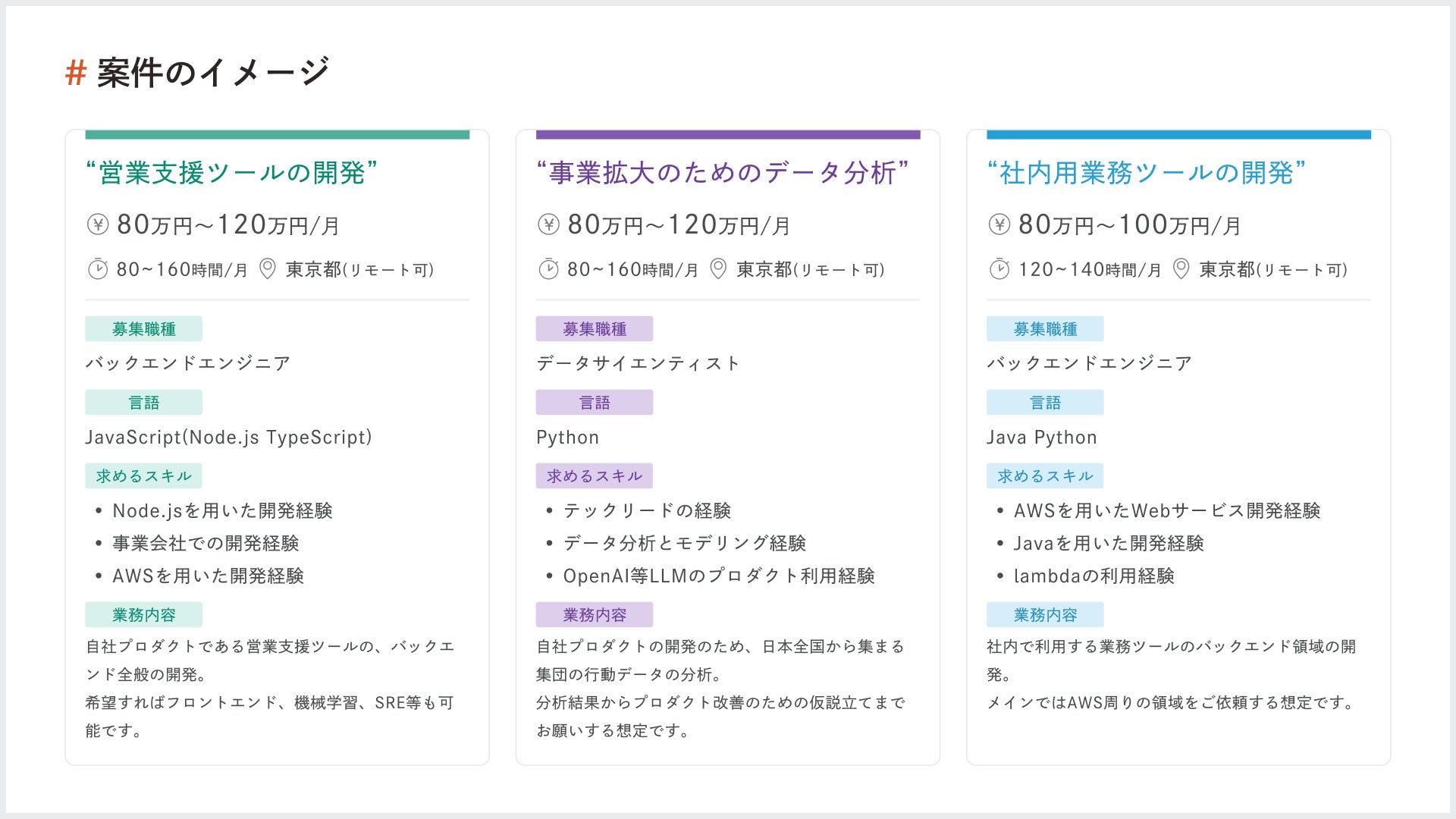Click the green color bar atop the first card
Screen dimensions: 1456x819
point(277,135)
